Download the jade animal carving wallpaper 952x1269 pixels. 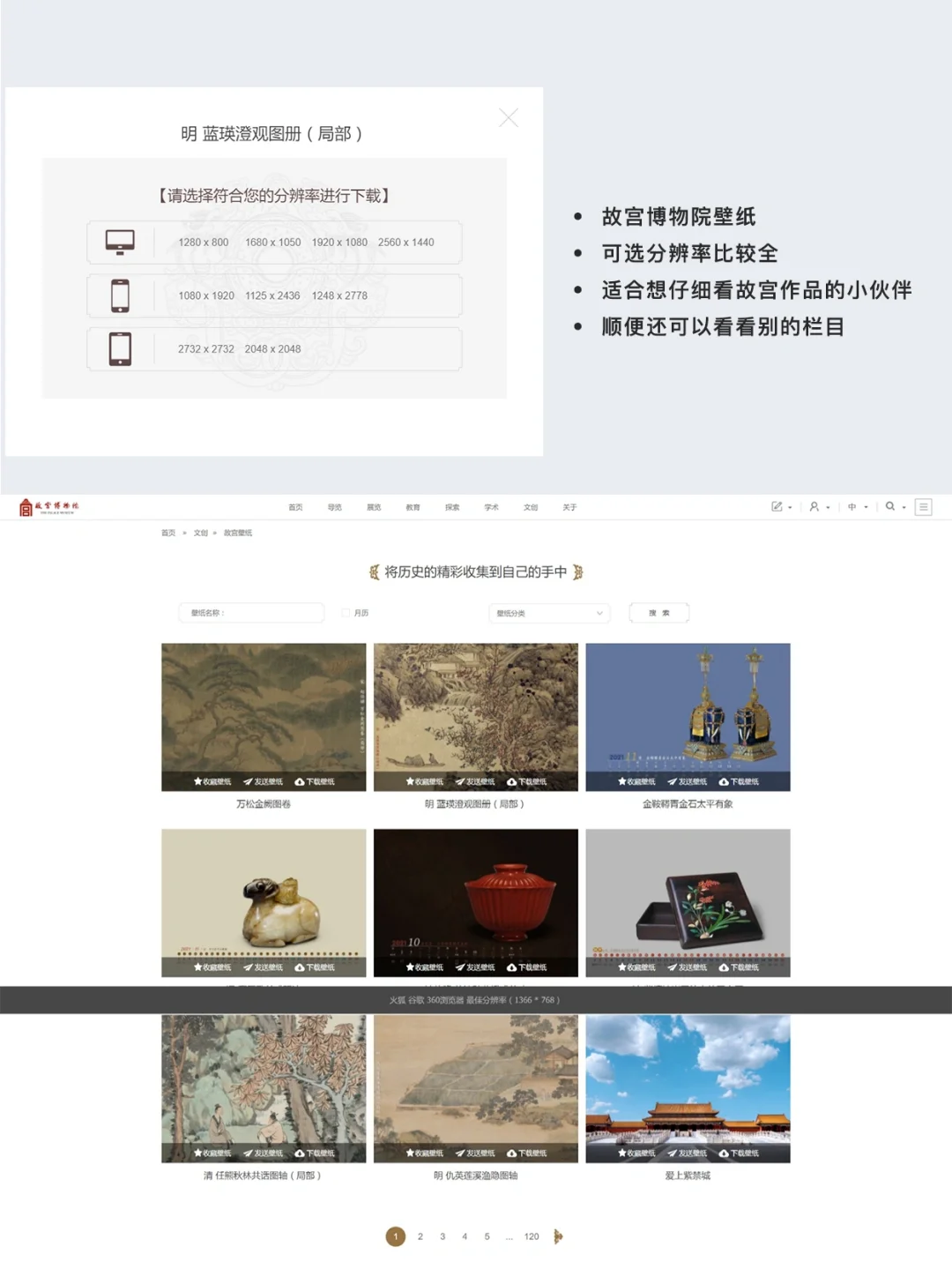tap(315, 967)
